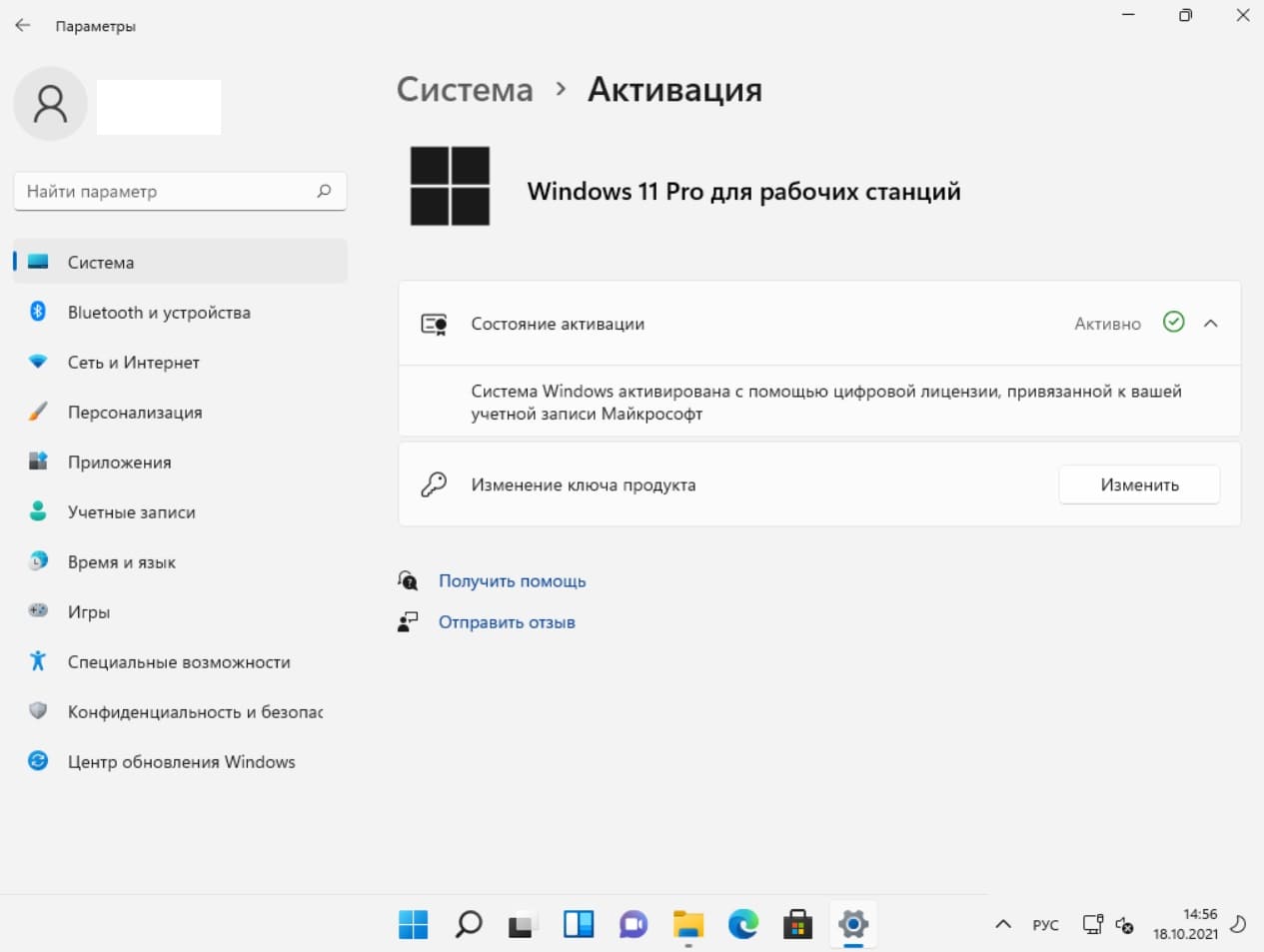The image size is (1264, 952).
Task: Click the magnifier icon in the search box
Action: coord(324,191)
